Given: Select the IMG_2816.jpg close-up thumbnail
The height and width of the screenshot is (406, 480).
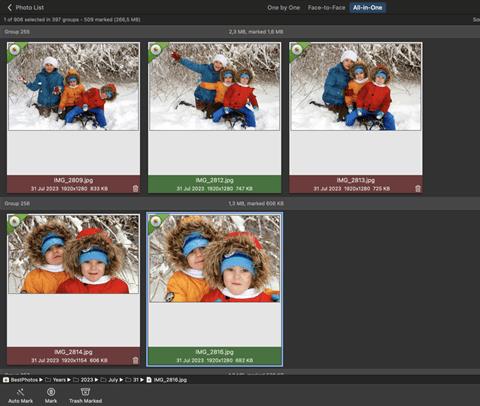Looking at the screenshot, I should click(x=214, y=258).
